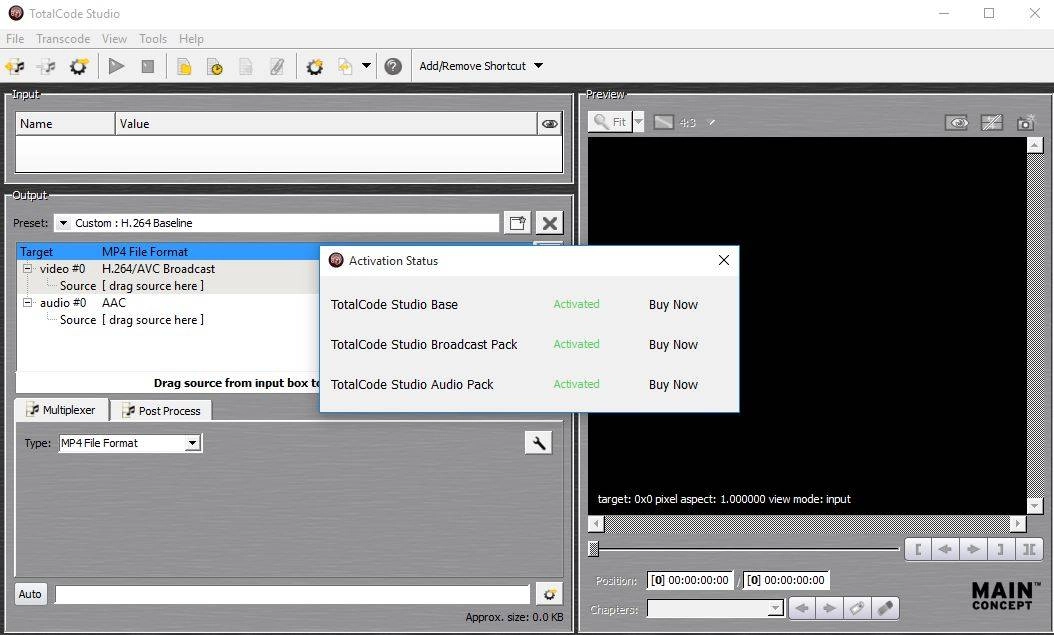The image size is (1054, 635).
Task: Step backward with the left arrow near slider
Action: pos(946,550)
